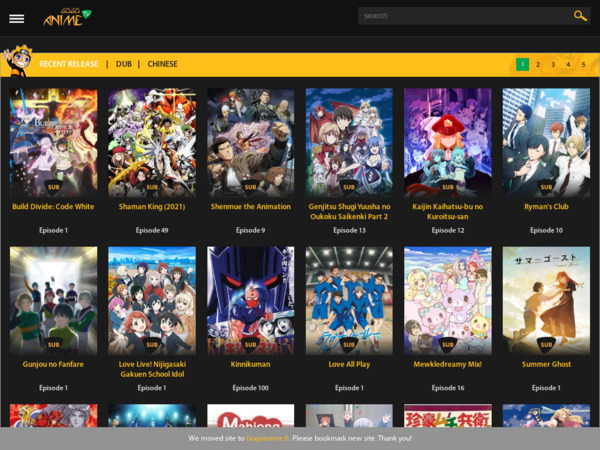Image resolution: width=600 pixels, height=450 pixels.
Task: Click the Naruto mascot icon
Action: coord(18,61)
